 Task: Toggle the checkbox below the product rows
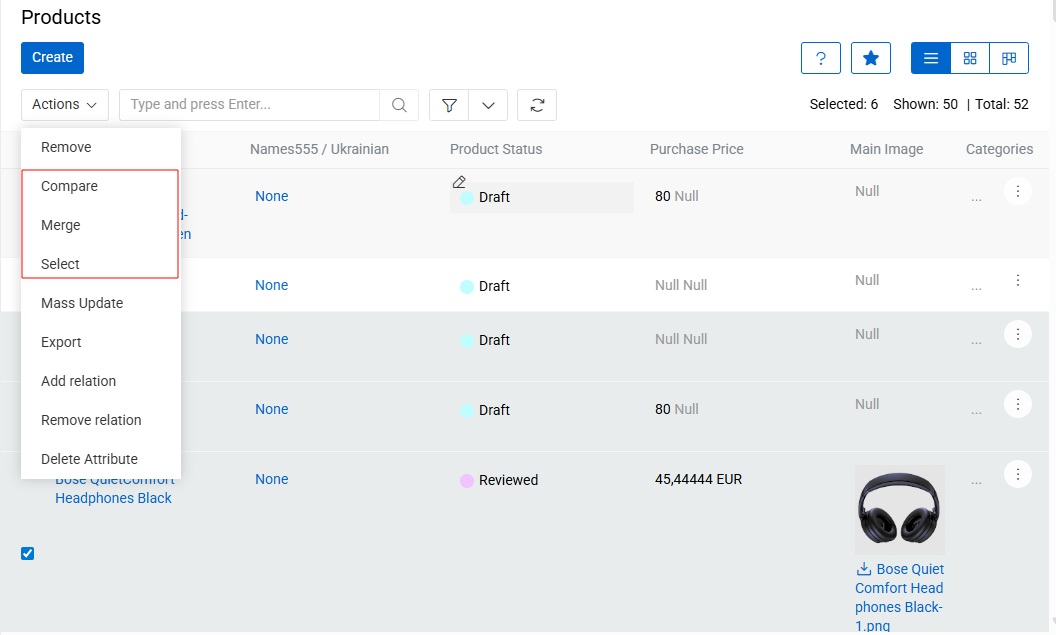point(27,553)
